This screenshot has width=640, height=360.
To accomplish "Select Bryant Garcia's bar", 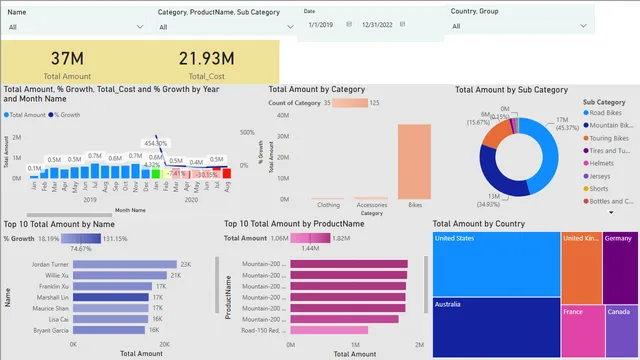I will (x=109, y=330).
